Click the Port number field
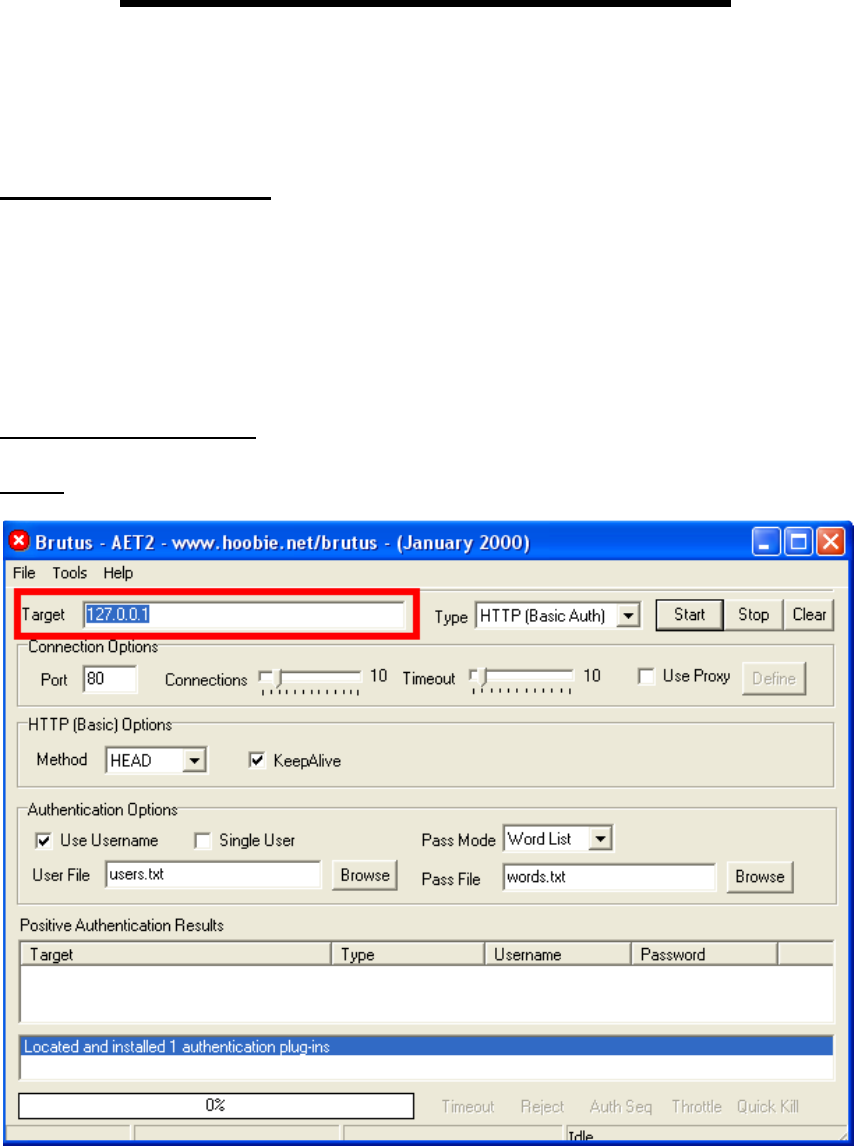 (x=110, y=678)
